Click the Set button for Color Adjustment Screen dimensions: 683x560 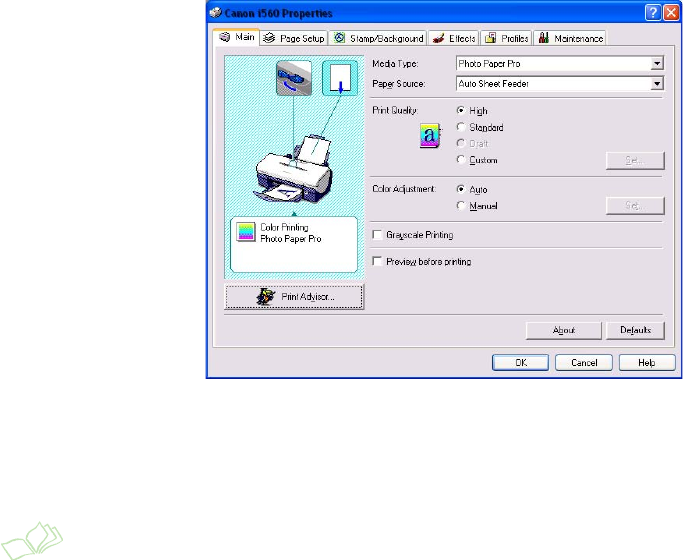635,206
